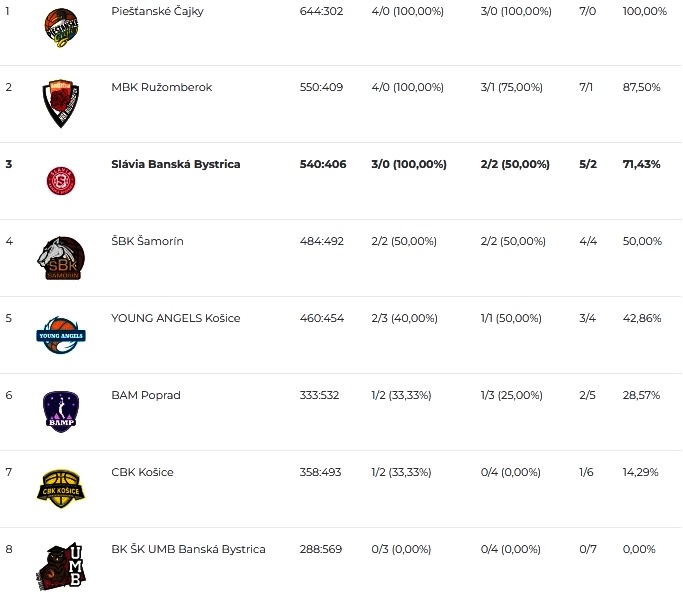Select the CBK Košice yellow logo
683x605 pixels.
point(61,489)
